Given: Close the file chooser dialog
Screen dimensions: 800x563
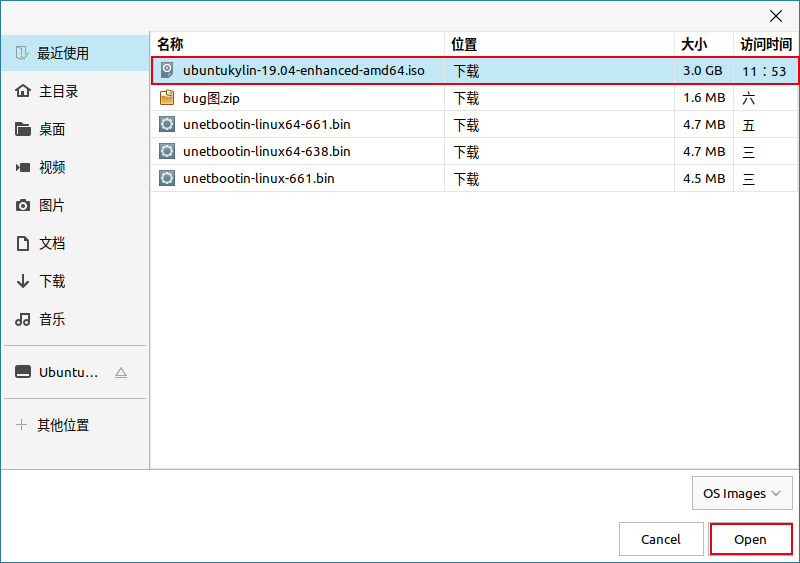Looking at the screenshot, I should coord(776,16).
